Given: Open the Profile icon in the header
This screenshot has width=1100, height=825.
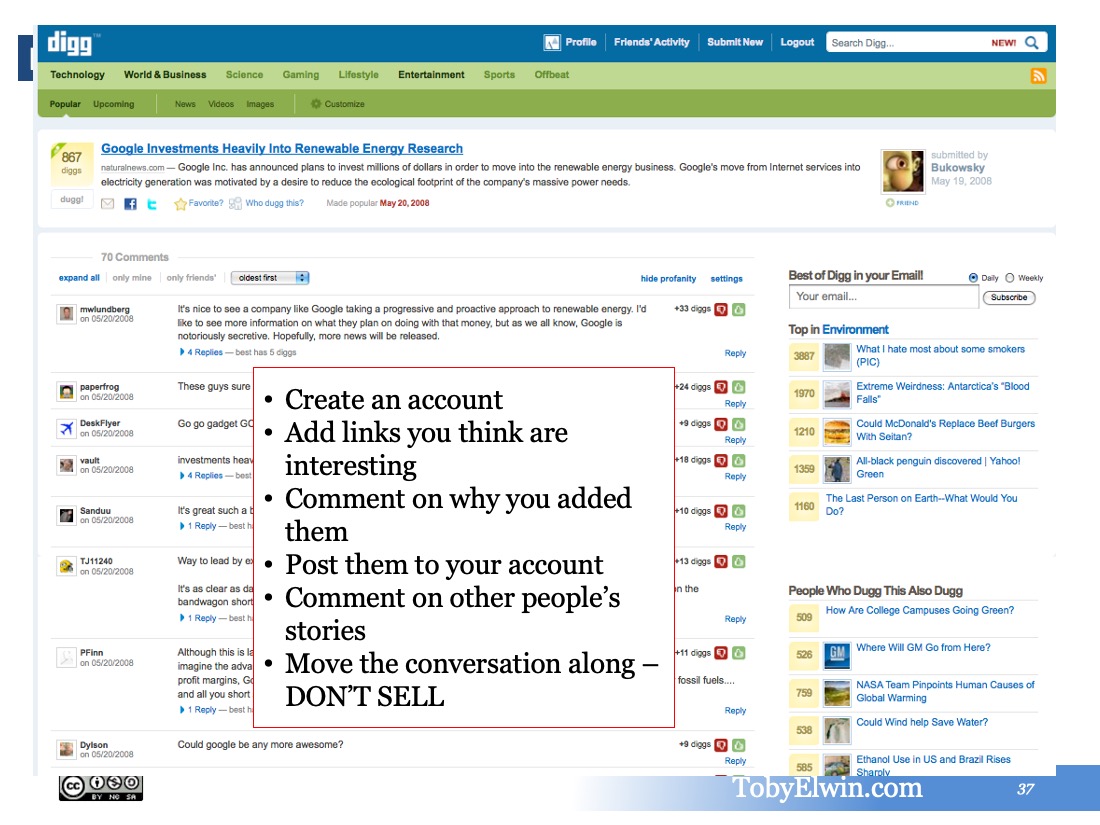Looking at the screenshot, I should pyautogui.click(x=552, y=43).
